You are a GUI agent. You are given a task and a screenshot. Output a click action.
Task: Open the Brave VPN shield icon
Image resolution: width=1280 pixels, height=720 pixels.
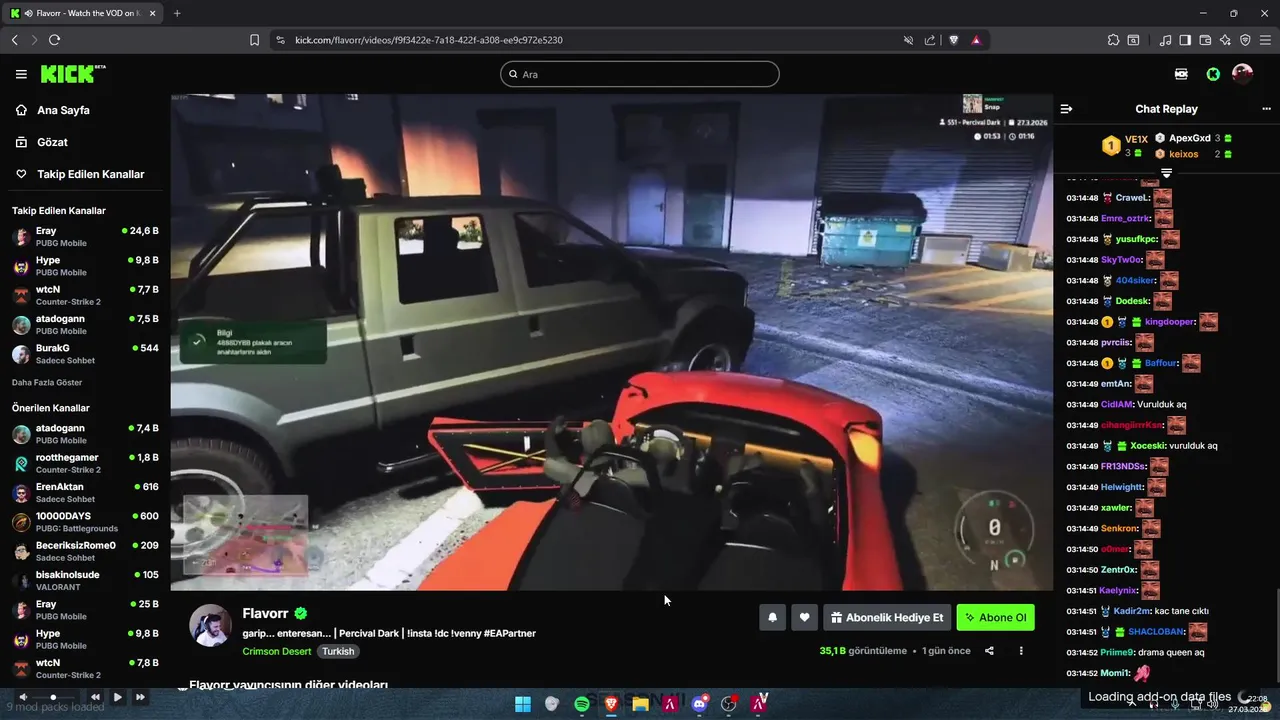tap(1245, 40)
